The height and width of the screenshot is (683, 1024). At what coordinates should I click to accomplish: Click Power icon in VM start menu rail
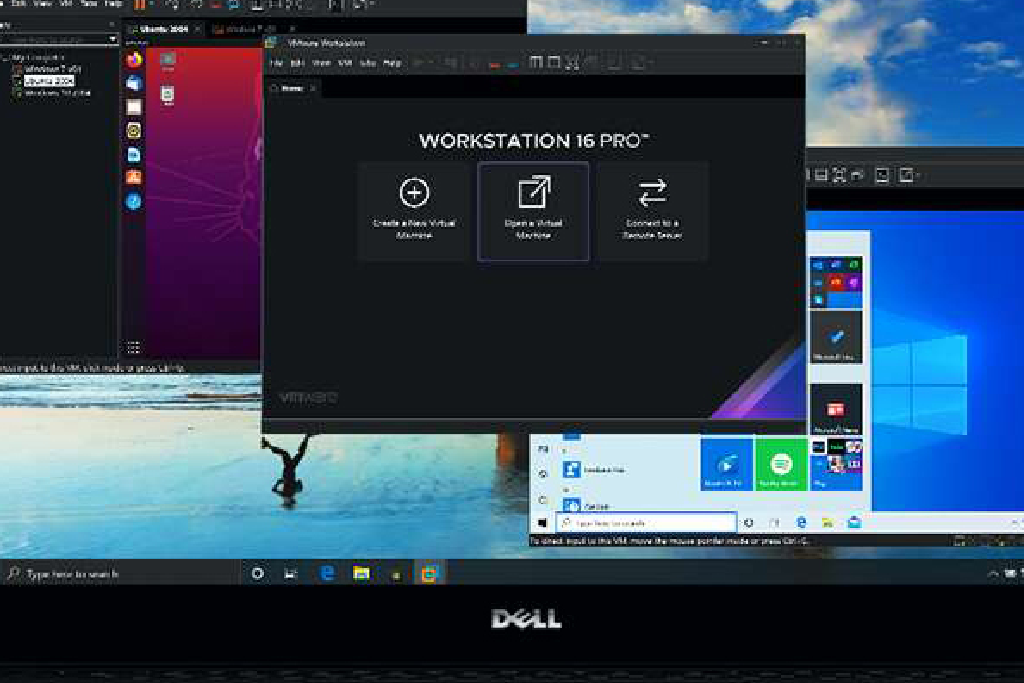click(543, 500)
